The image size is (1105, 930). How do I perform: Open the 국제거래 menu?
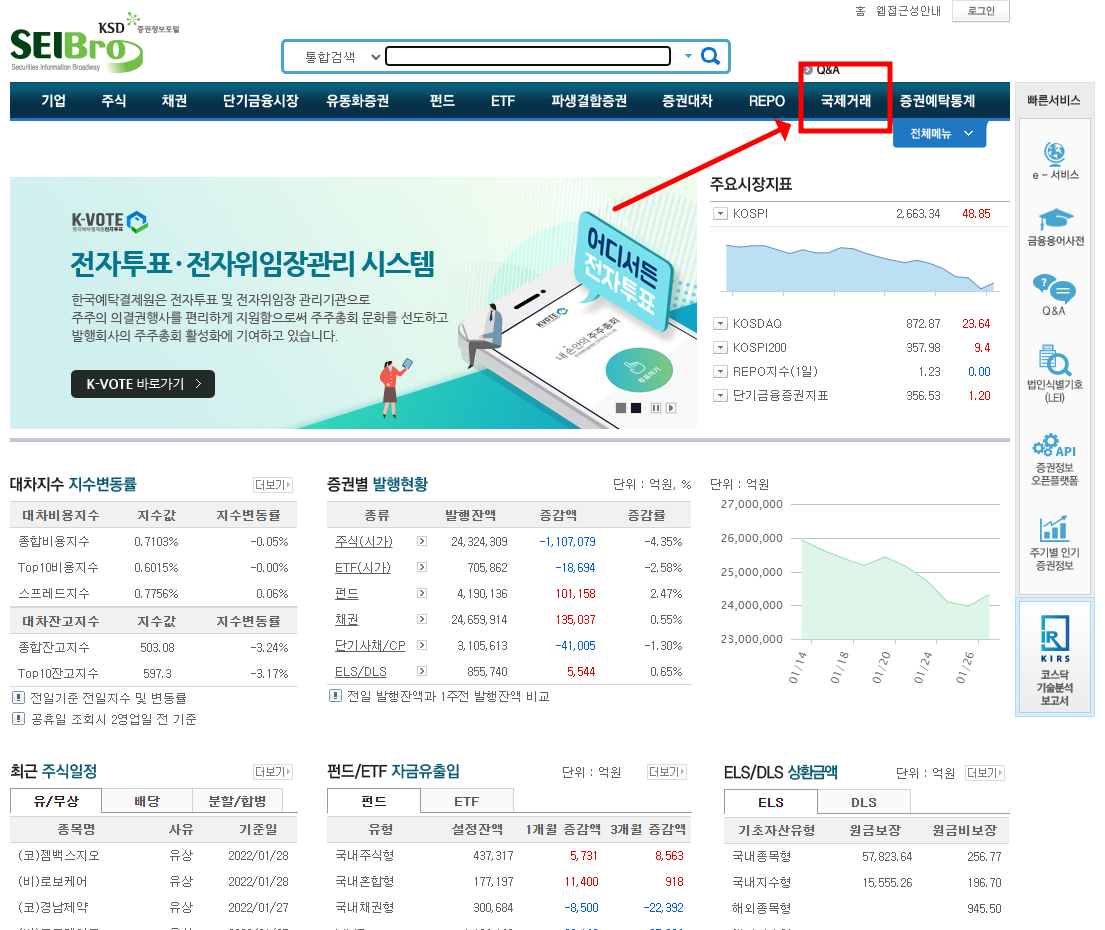tap(846, 101)
